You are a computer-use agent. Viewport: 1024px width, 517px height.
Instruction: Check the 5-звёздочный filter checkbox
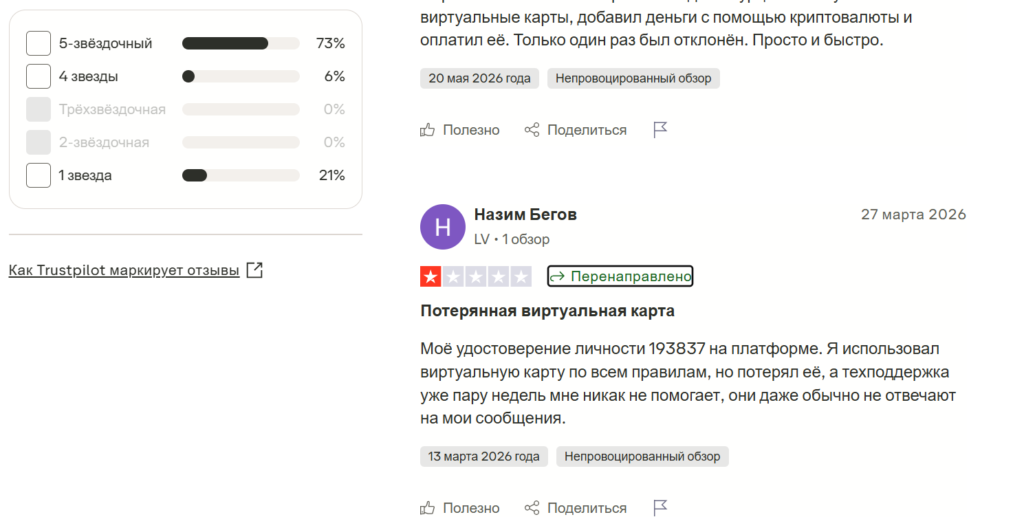(39, 43)
